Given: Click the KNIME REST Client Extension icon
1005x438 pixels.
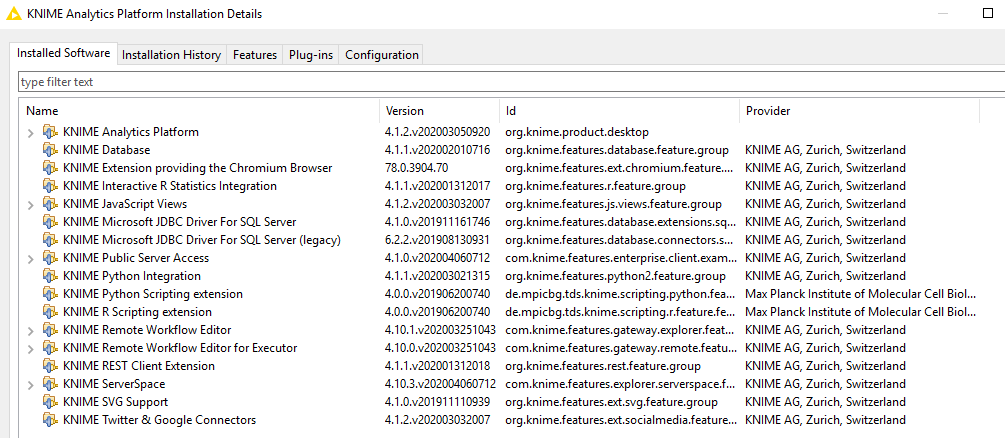Looking at the screenshot, I should pyautogui.click(x=50, y=366).
